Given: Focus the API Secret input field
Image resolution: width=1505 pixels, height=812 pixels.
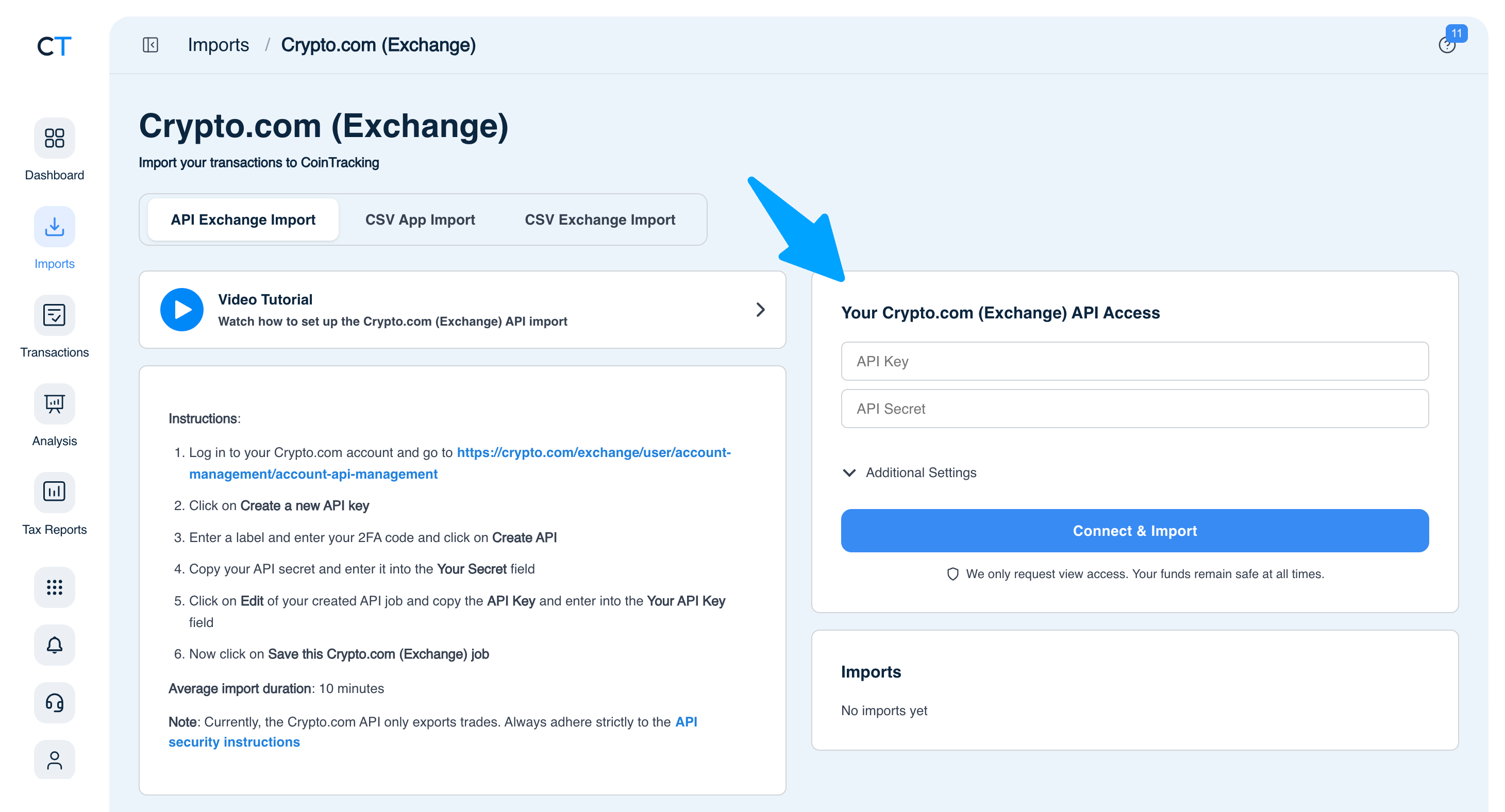Looking at the screenshot, I should tap(1134, 409).
